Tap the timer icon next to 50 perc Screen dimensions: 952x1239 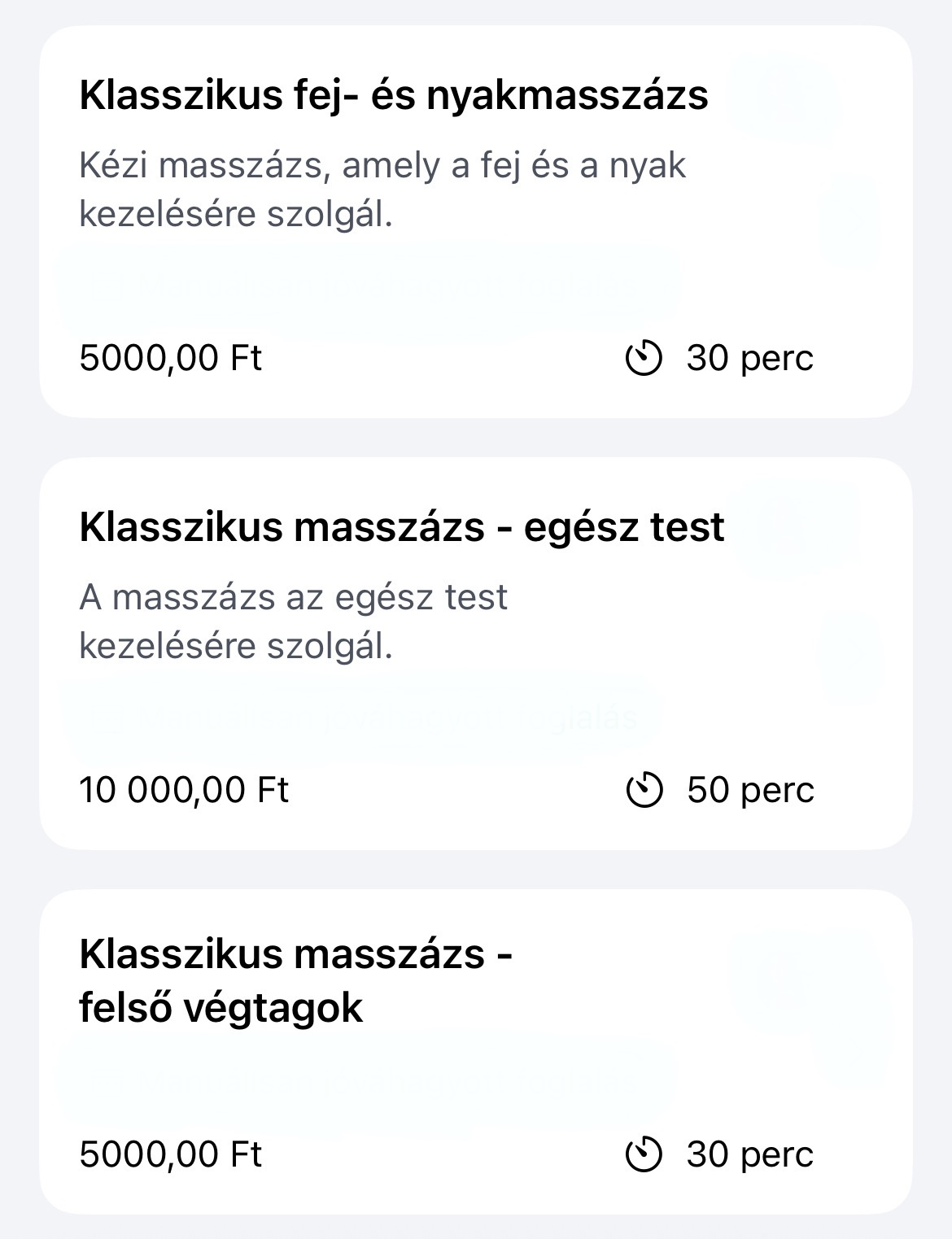[644, 790]
